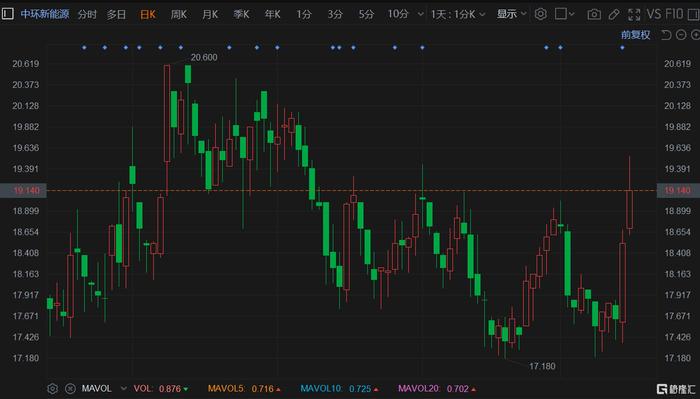
Task: Click the diamond event marker below 前复权
Action: tap(622, 47)
